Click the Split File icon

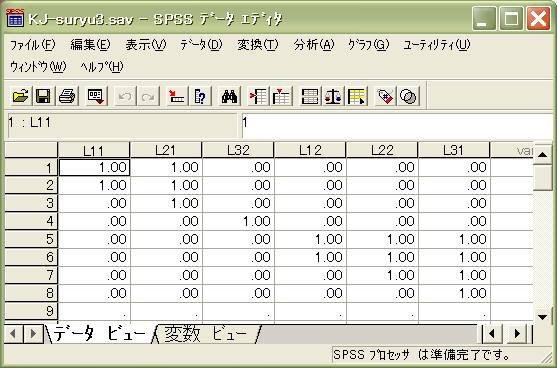click(310, 96)
